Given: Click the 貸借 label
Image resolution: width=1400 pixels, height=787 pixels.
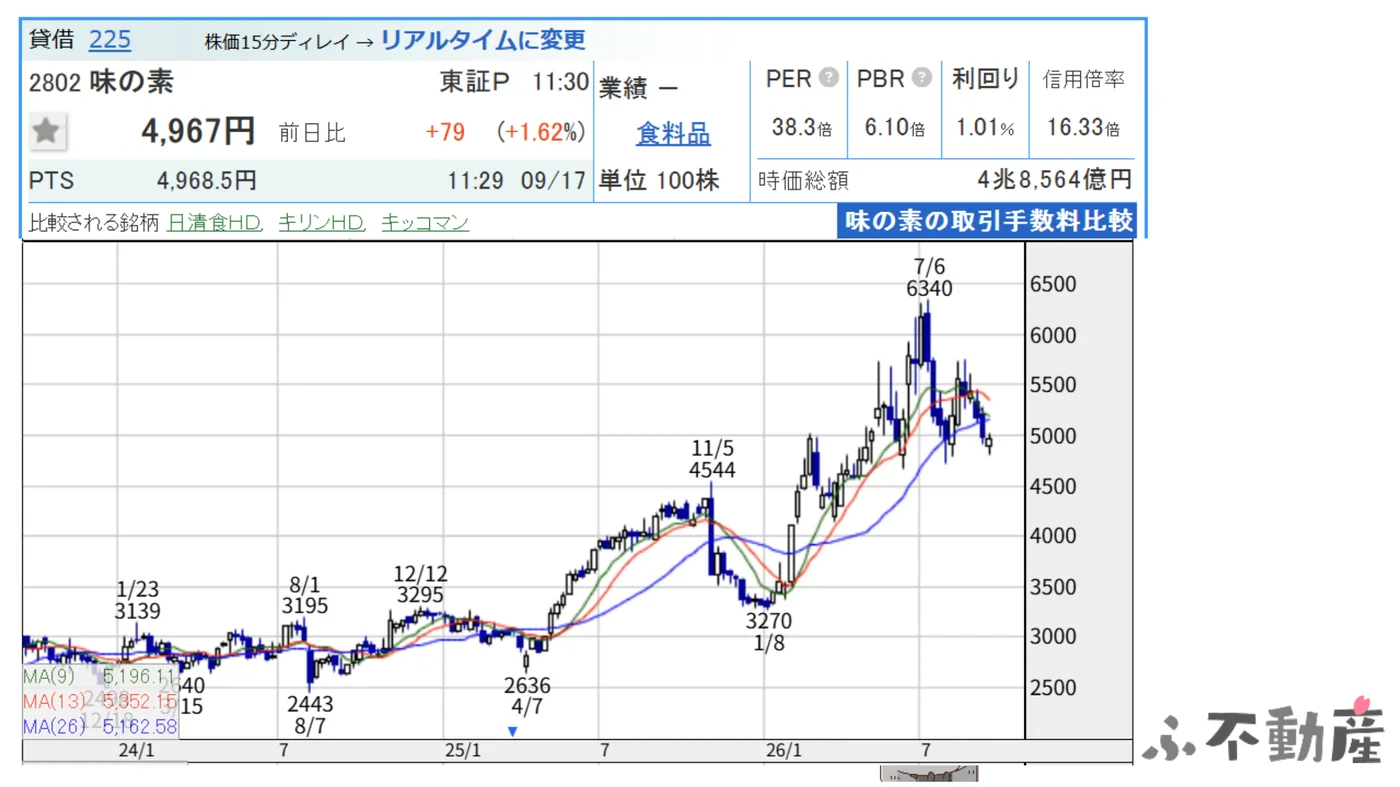Looking at the screenshot, I should click(x=51, y=40).
